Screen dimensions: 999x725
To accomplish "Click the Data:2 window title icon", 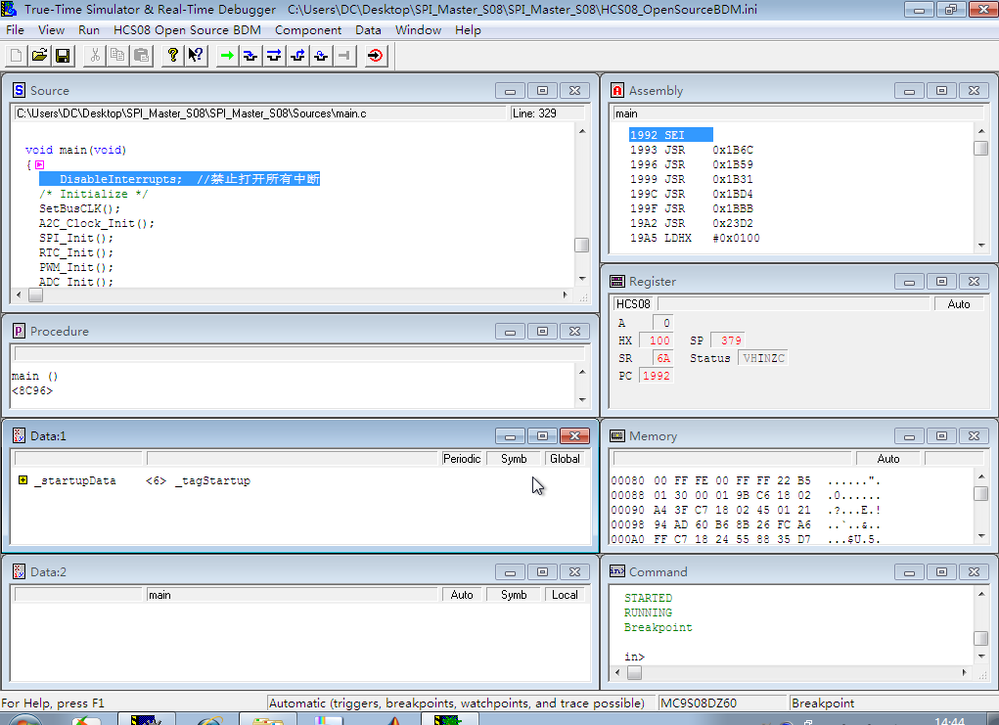I will click(x=19, y=571).
